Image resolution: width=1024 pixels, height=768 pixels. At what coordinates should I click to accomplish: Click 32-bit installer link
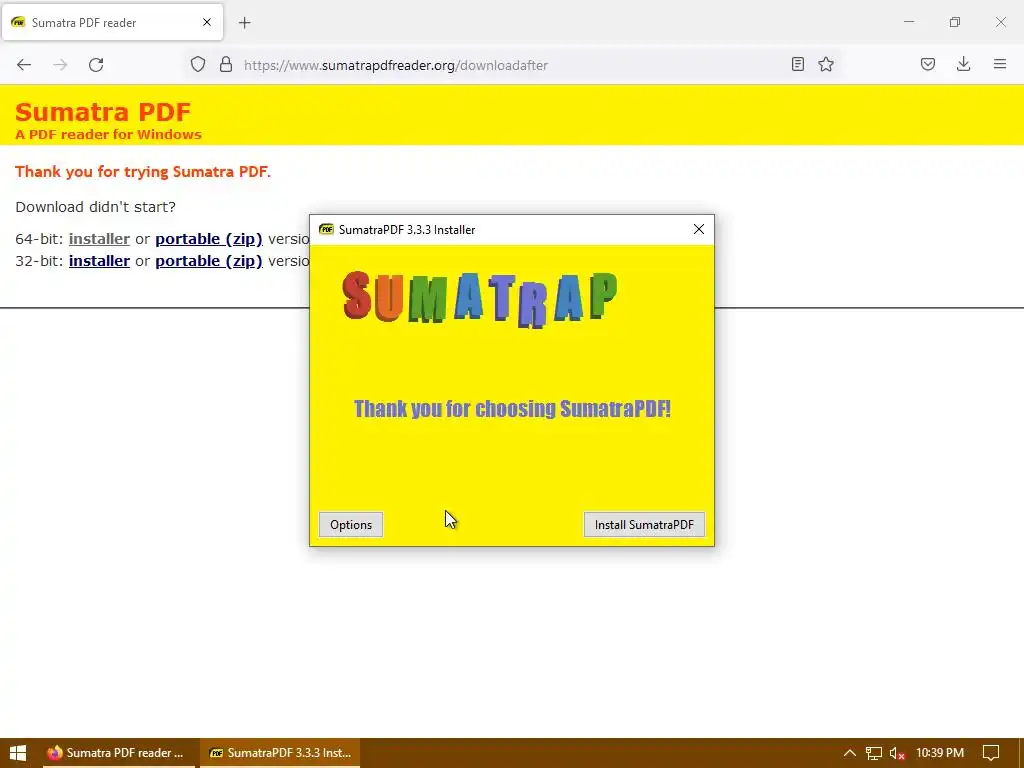tap(99, 261)
